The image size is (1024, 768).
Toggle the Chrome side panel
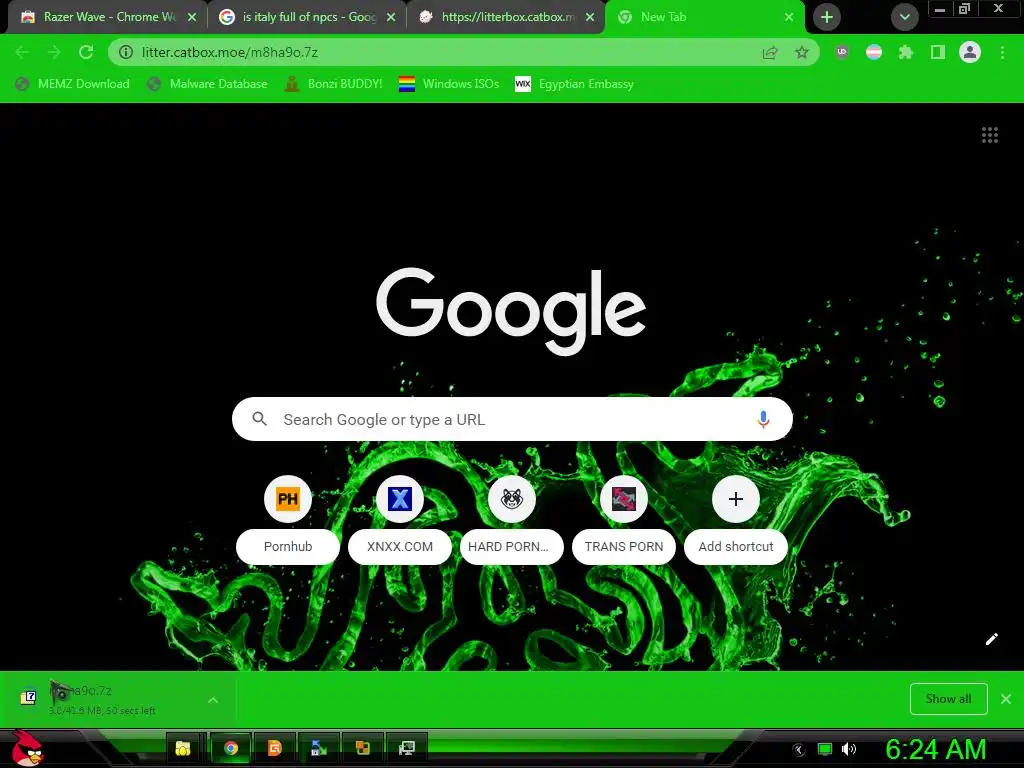pyautogui.click(x=938, y=52)
